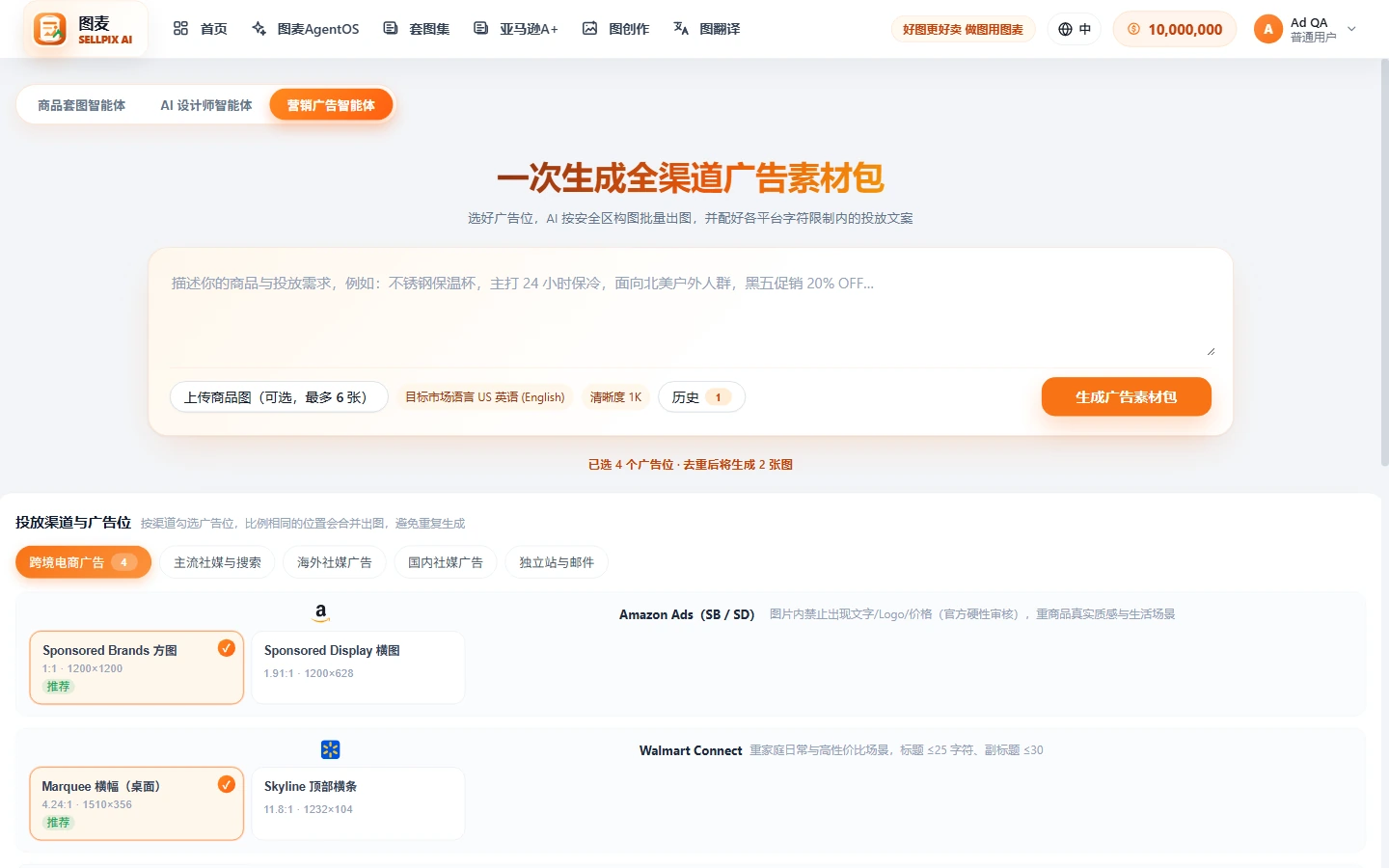Check the Sponsored Display 横图 placement card
Screen dimensions: 1389x868
click(x=358, y=667)
